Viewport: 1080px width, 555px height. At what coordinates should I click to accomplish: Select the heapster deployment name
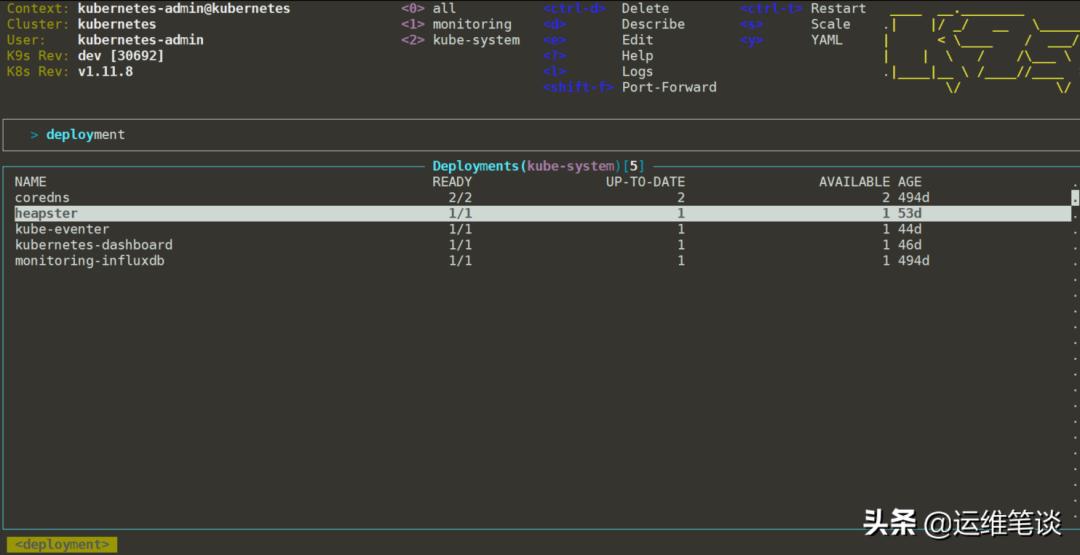point(46,213)
